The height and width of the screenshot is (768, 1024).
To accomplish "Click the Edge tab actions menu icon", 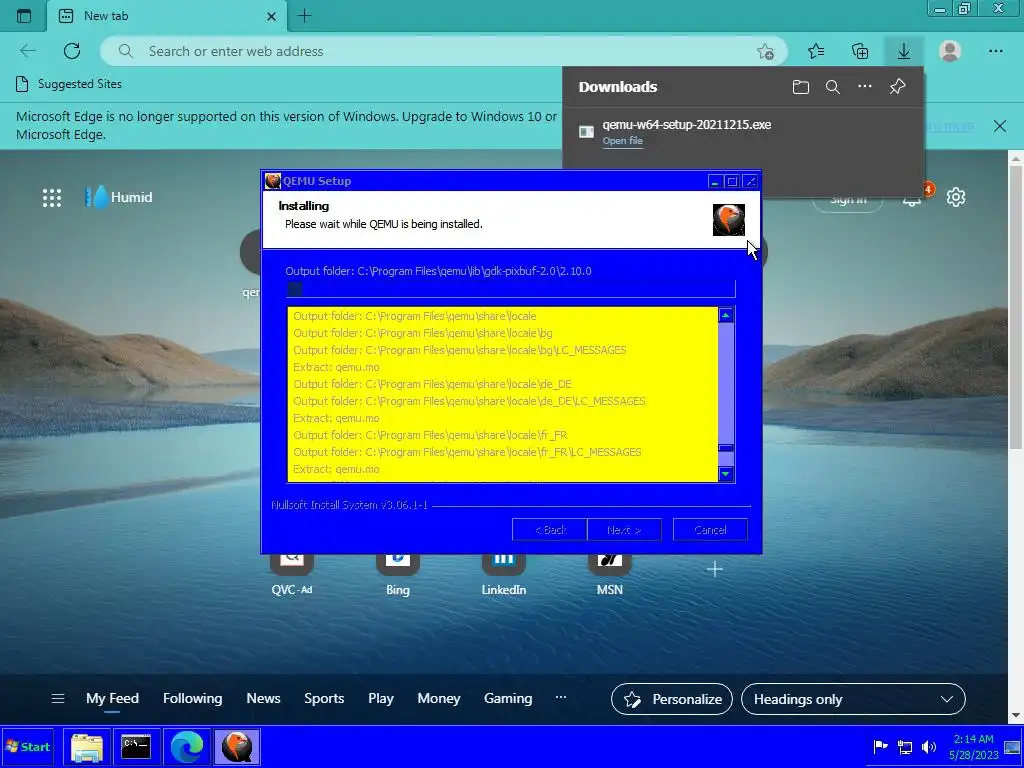I will [x=24, y=16].
